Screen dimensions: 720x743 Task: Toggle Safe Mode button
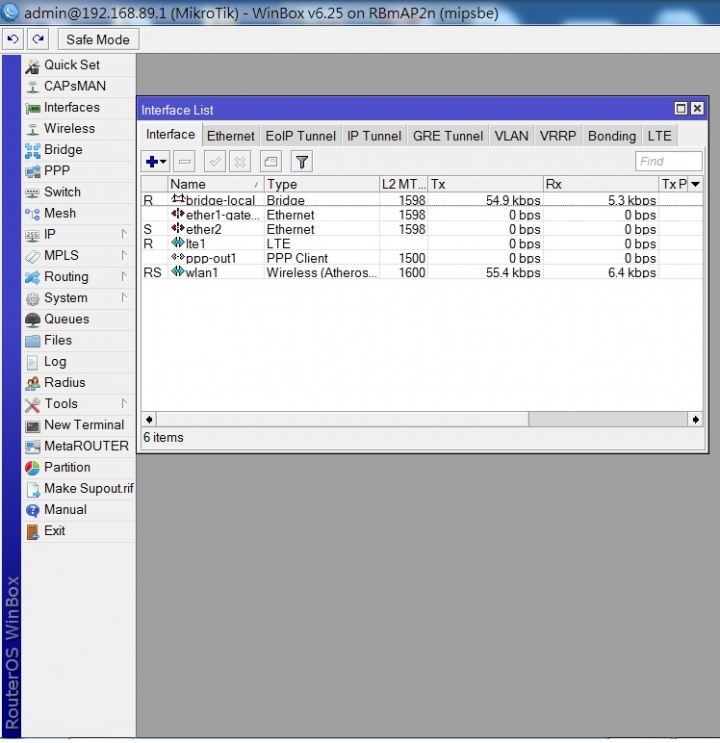tap(98, 39)
